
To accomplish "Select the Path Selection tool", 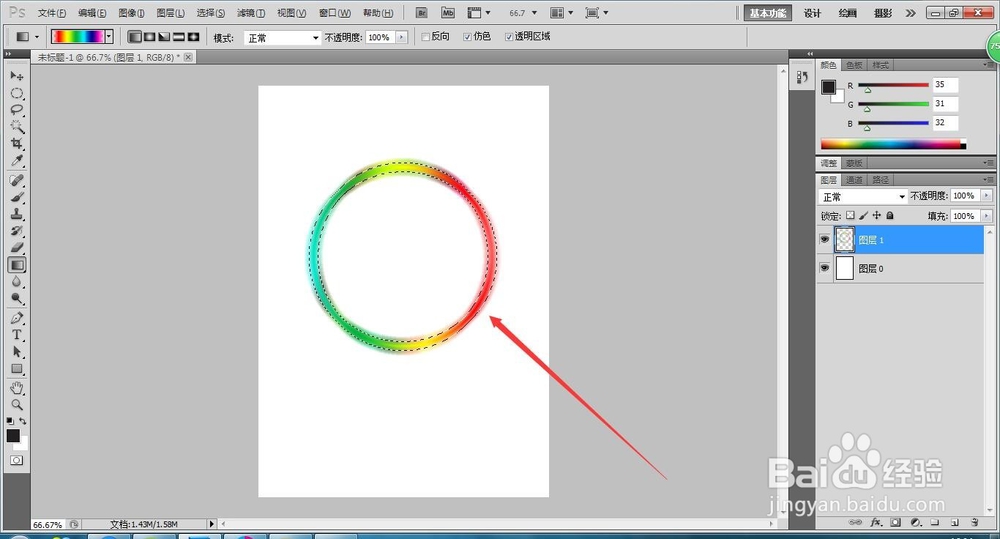I will (17, 351).
